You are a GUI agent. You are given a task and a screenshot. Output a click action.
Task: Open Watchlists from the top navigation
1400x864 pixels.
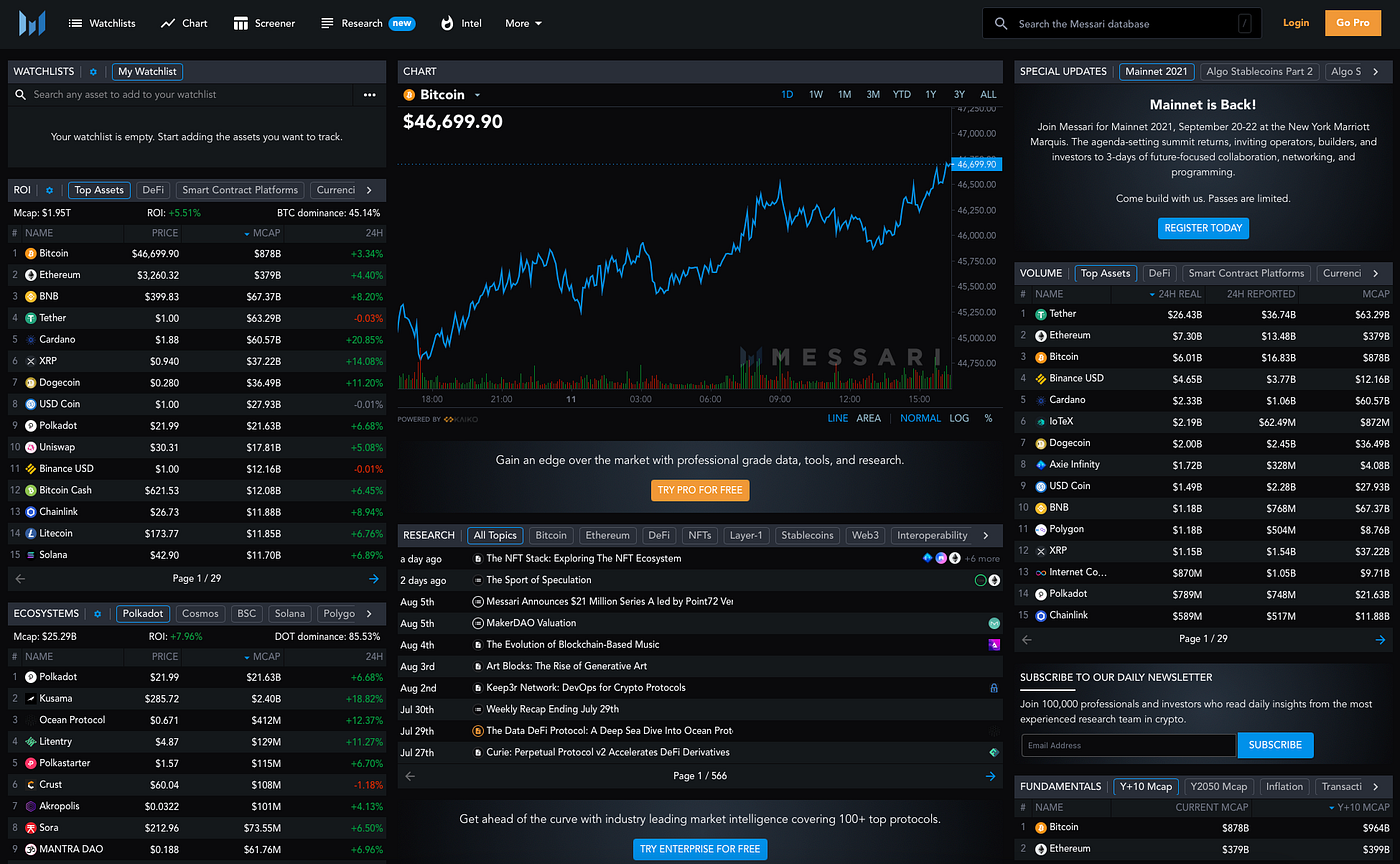pyautogui.click(x=102, y=23)
